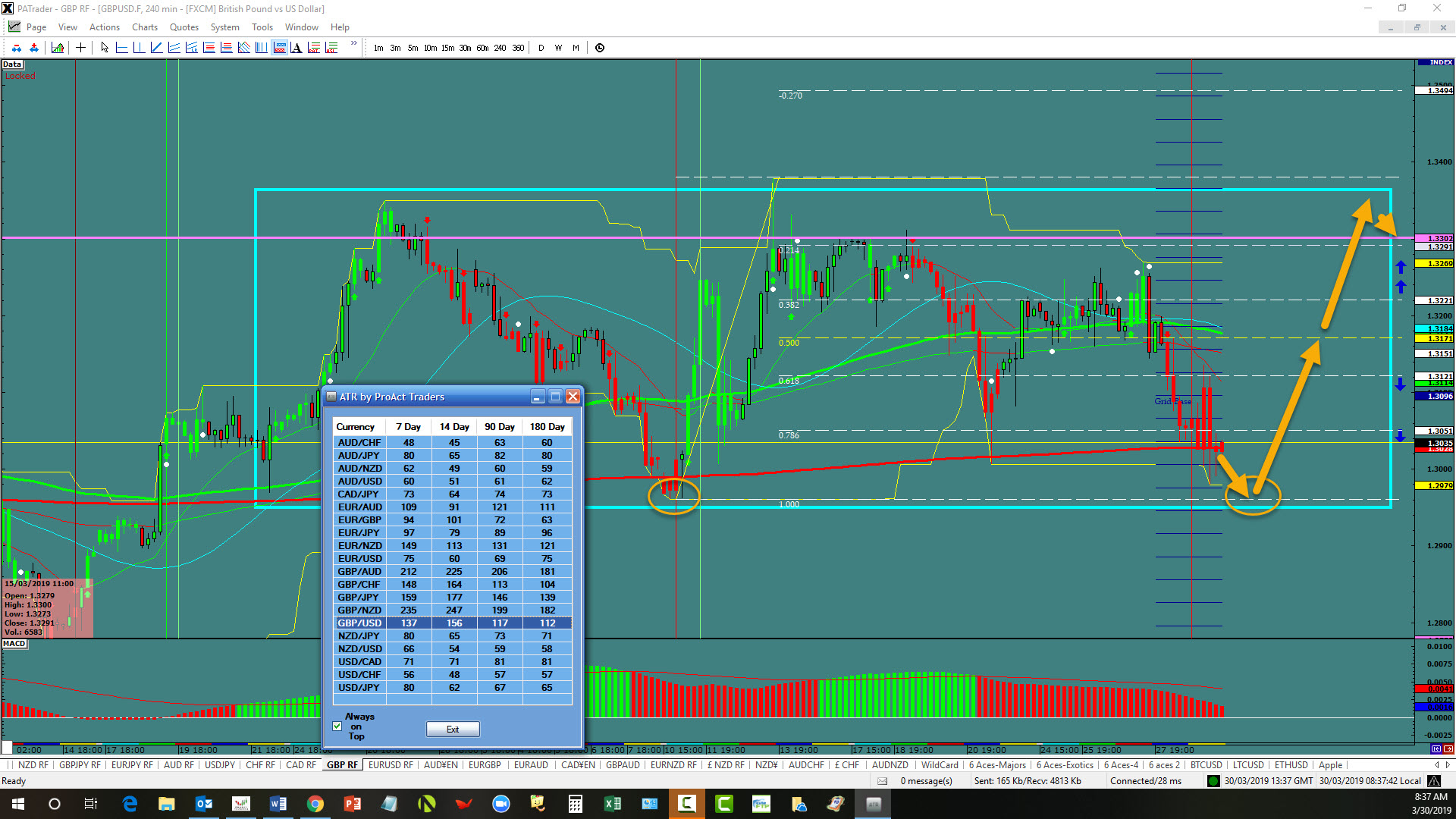Select the red horizontal Fibonacci retracement tool
This screenshot has width=1456, height=819.
(209, 48)
